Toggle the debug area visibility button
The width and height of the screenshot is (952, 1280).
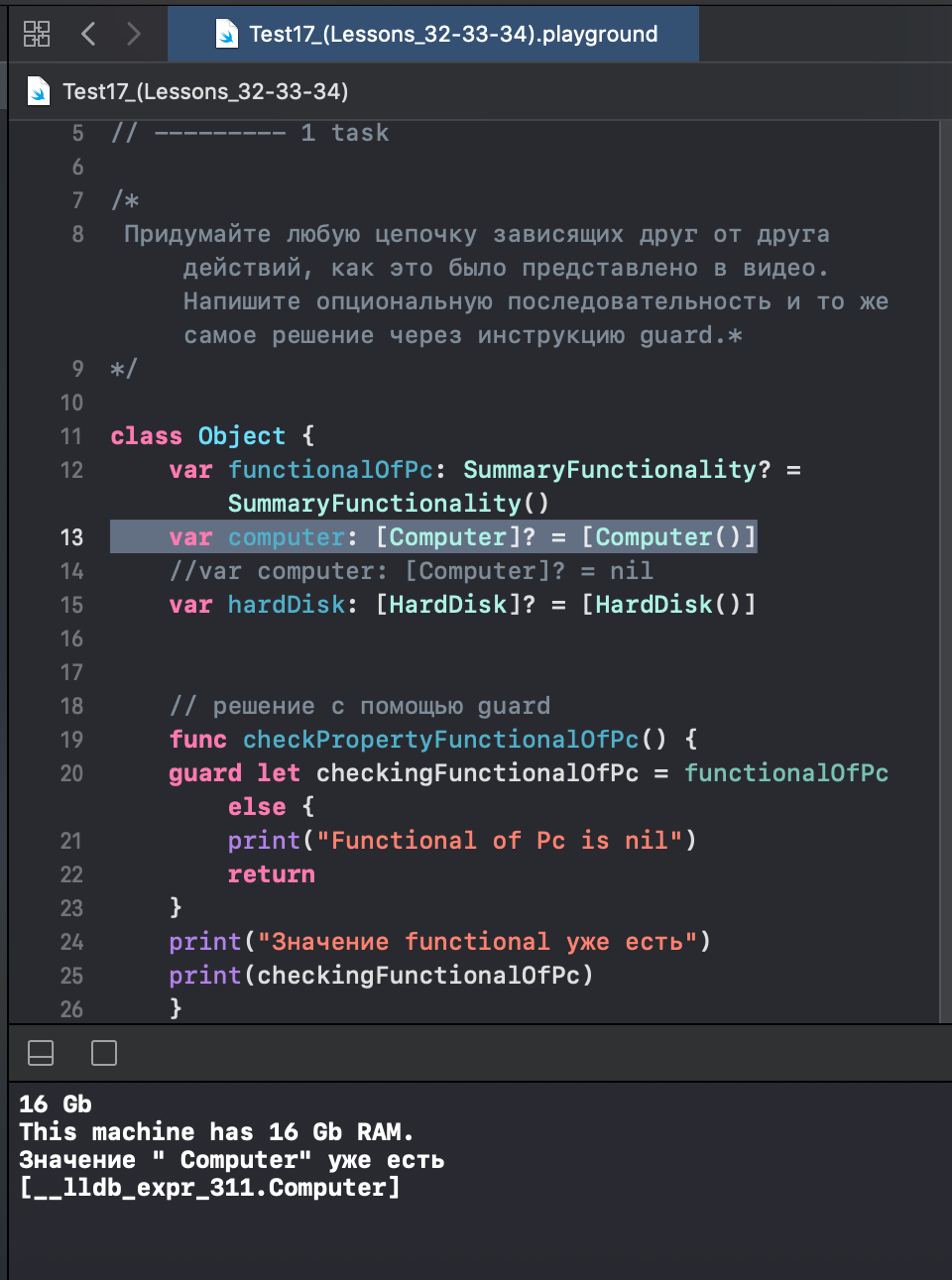pos(41,1053)
